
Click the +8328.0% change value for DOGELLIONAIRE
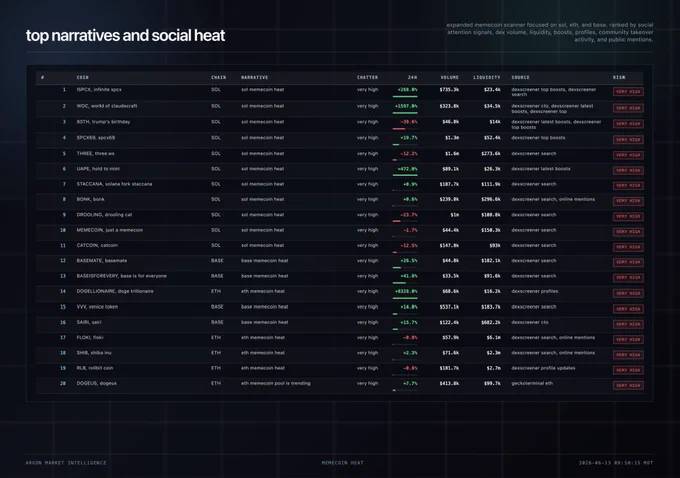[406, 291]
